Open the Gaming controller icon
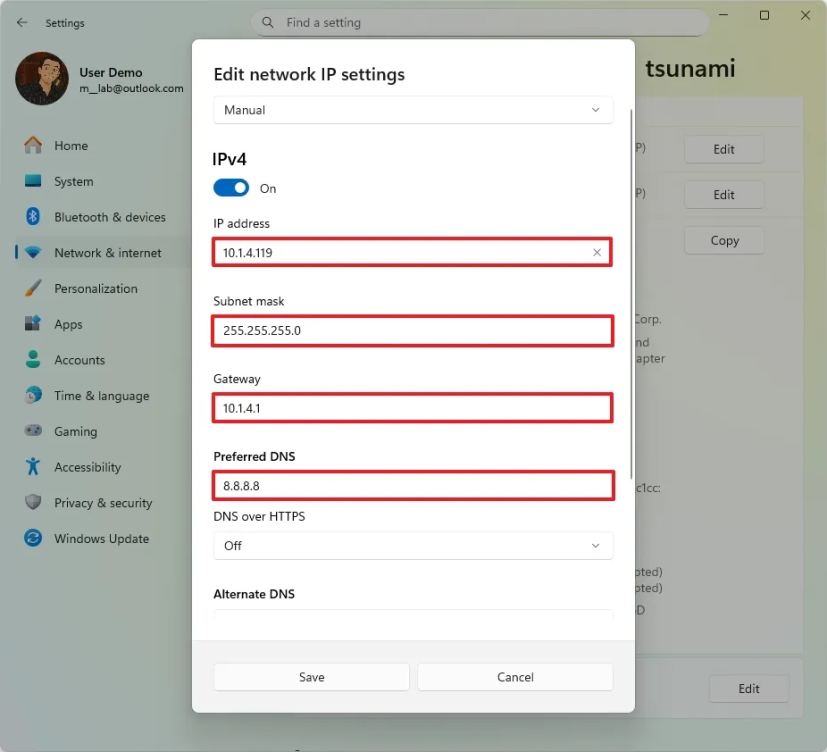 33,432
